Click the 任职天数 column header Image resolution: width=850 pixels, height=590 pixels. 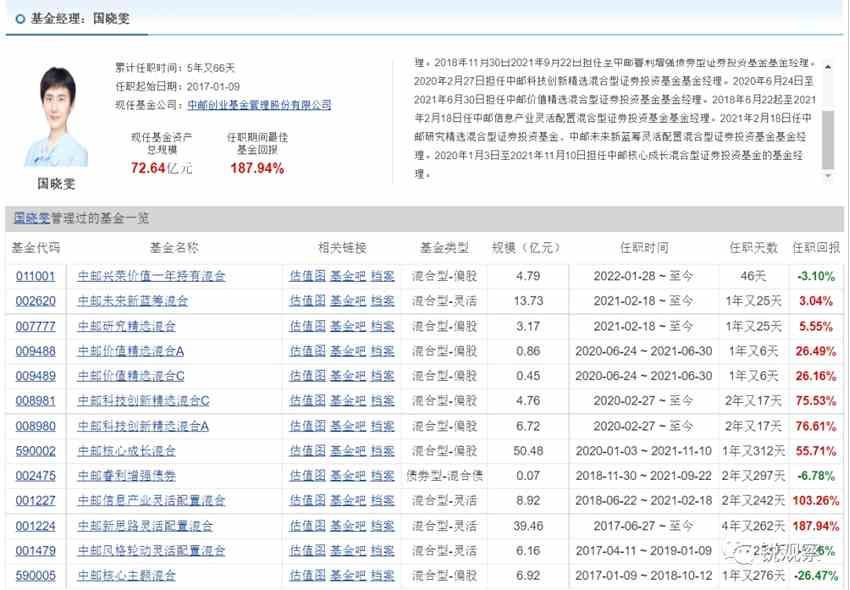tap(754, 248)
